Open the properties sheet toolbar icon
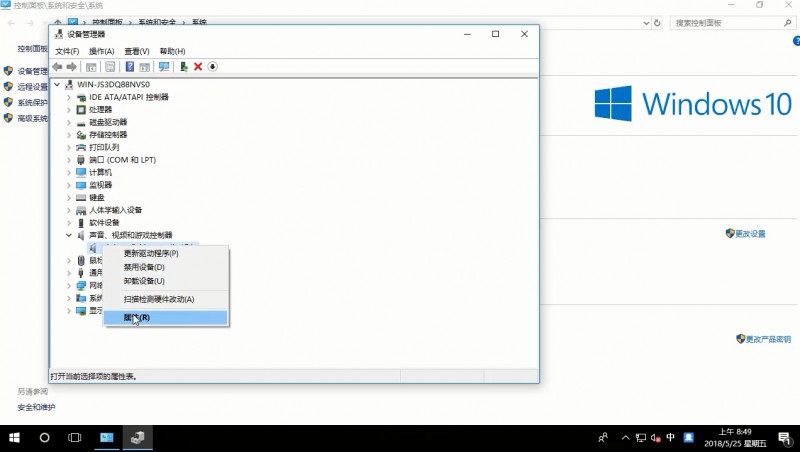Image resolution: width=800 pixels, height=452 pixels. (110, 67)
